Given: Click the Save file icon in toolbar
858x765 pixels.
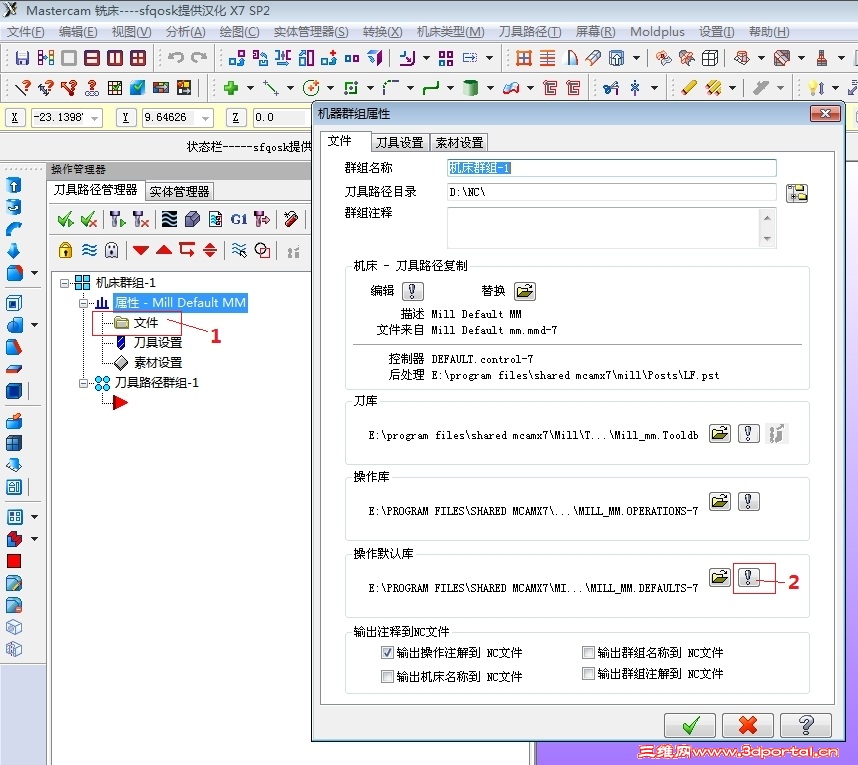Looking at the screenshot, I should pyautogui.click(x=22, y=58).
